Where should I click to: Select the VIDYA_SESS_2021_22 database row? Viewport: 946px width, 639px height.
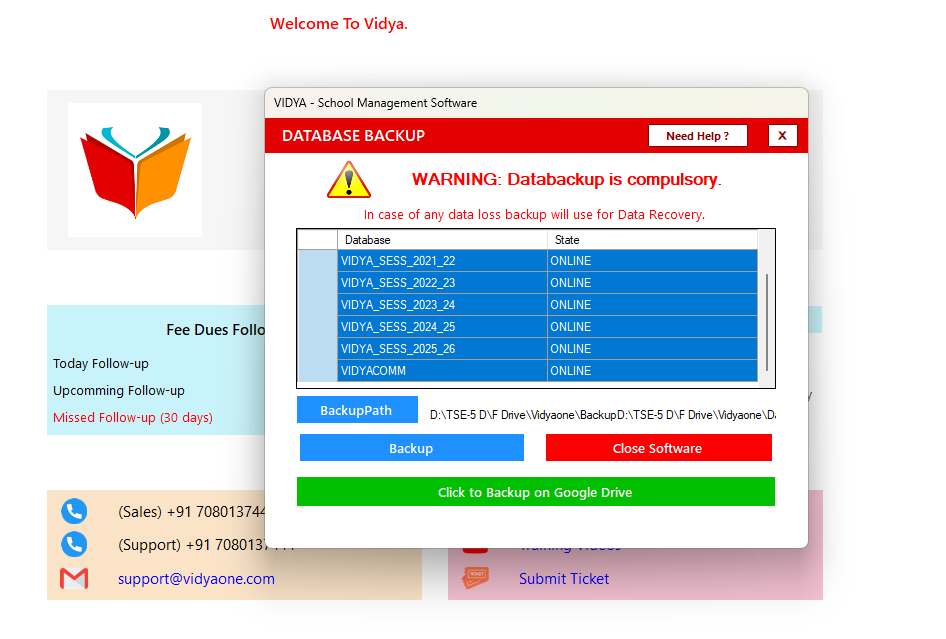528,261
